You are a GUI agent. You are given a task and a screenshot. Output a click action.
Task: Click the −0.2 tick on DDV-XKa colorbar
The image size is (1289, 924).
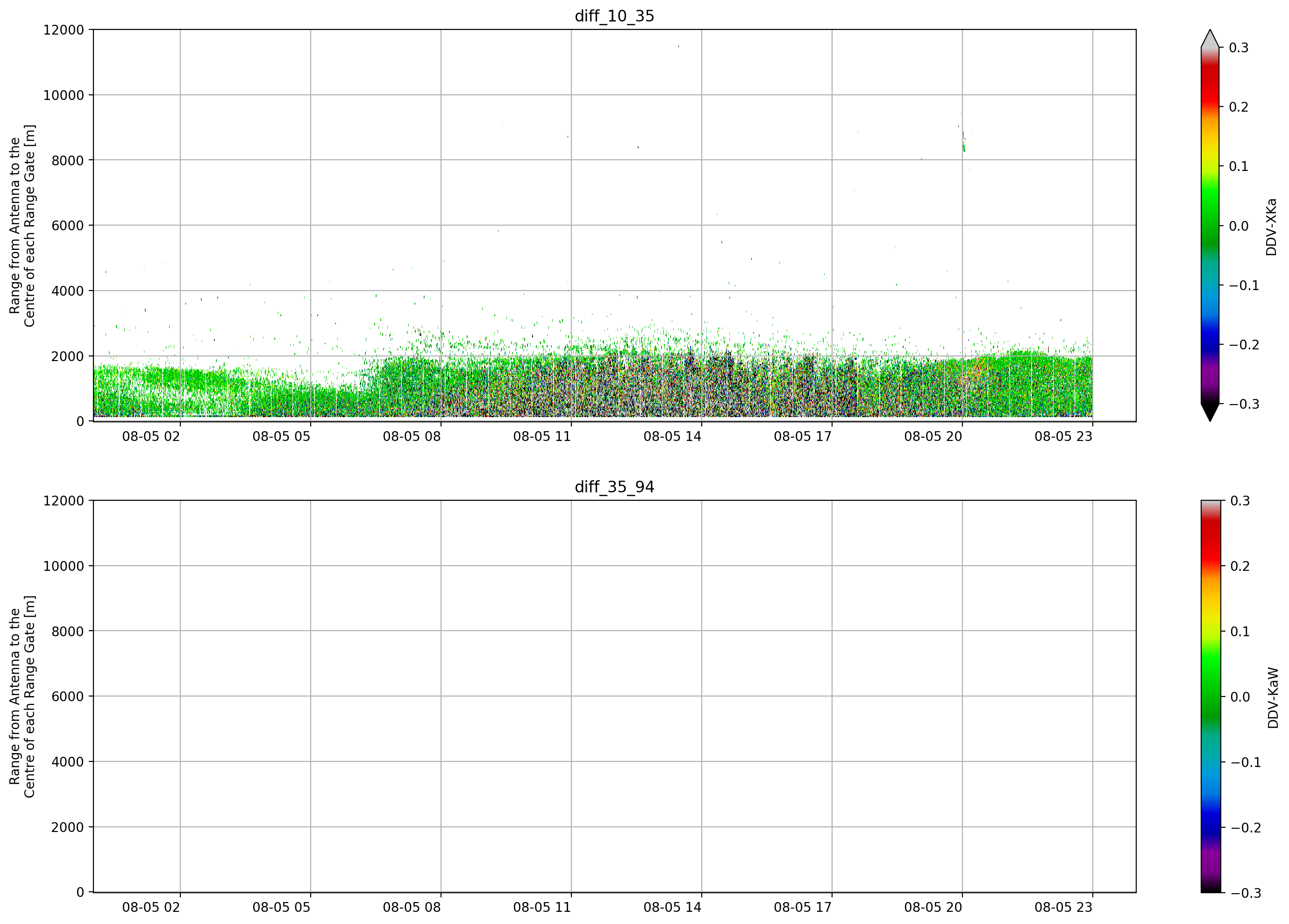[1244, 345]
